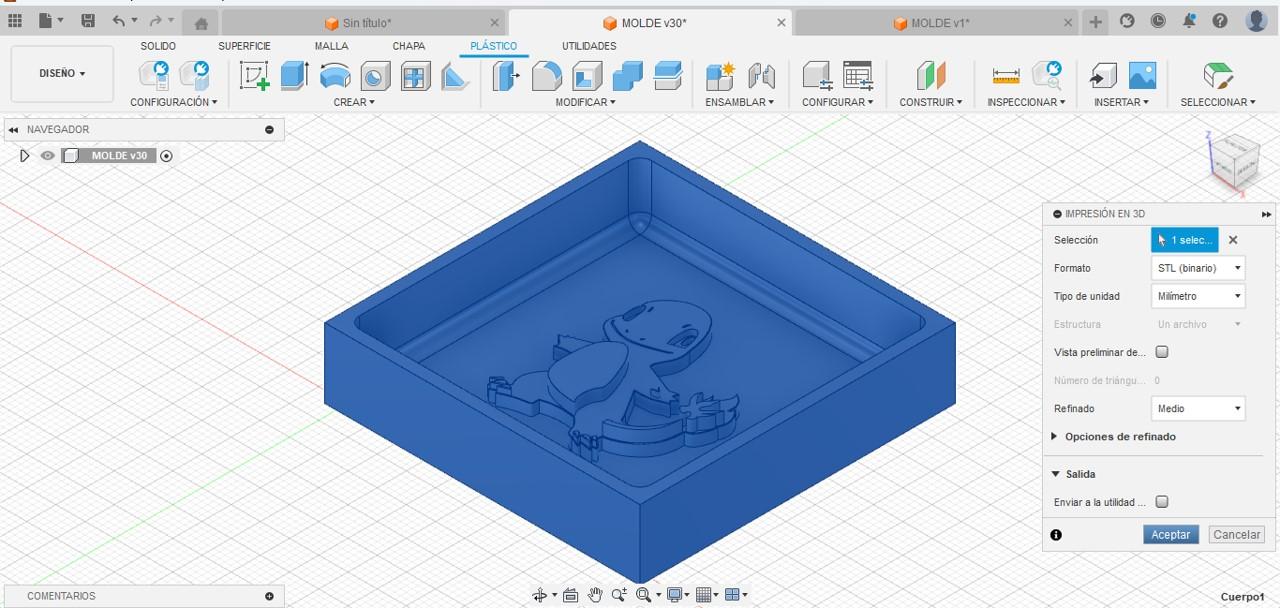Select the Pan hand tool
This screenshot has width=1280, height=608.
pyautogui.click(x=595, y=595)
